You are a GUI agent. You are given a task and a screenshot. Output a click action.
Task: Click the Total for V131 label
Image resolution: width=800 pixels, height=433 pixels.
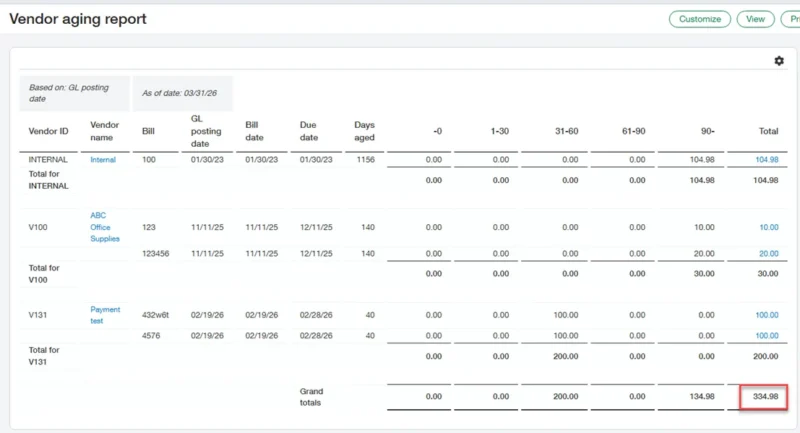pyautogui.click(x=44, y=355)
